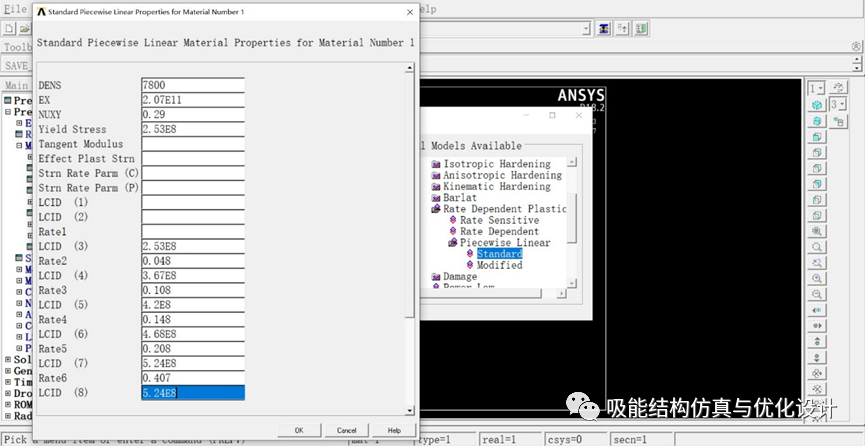Image resolution: width=865 pixels, height=446 pixels.
Task: Select Isotropic Hardening in material models
Action: click(x=496, y=164)
